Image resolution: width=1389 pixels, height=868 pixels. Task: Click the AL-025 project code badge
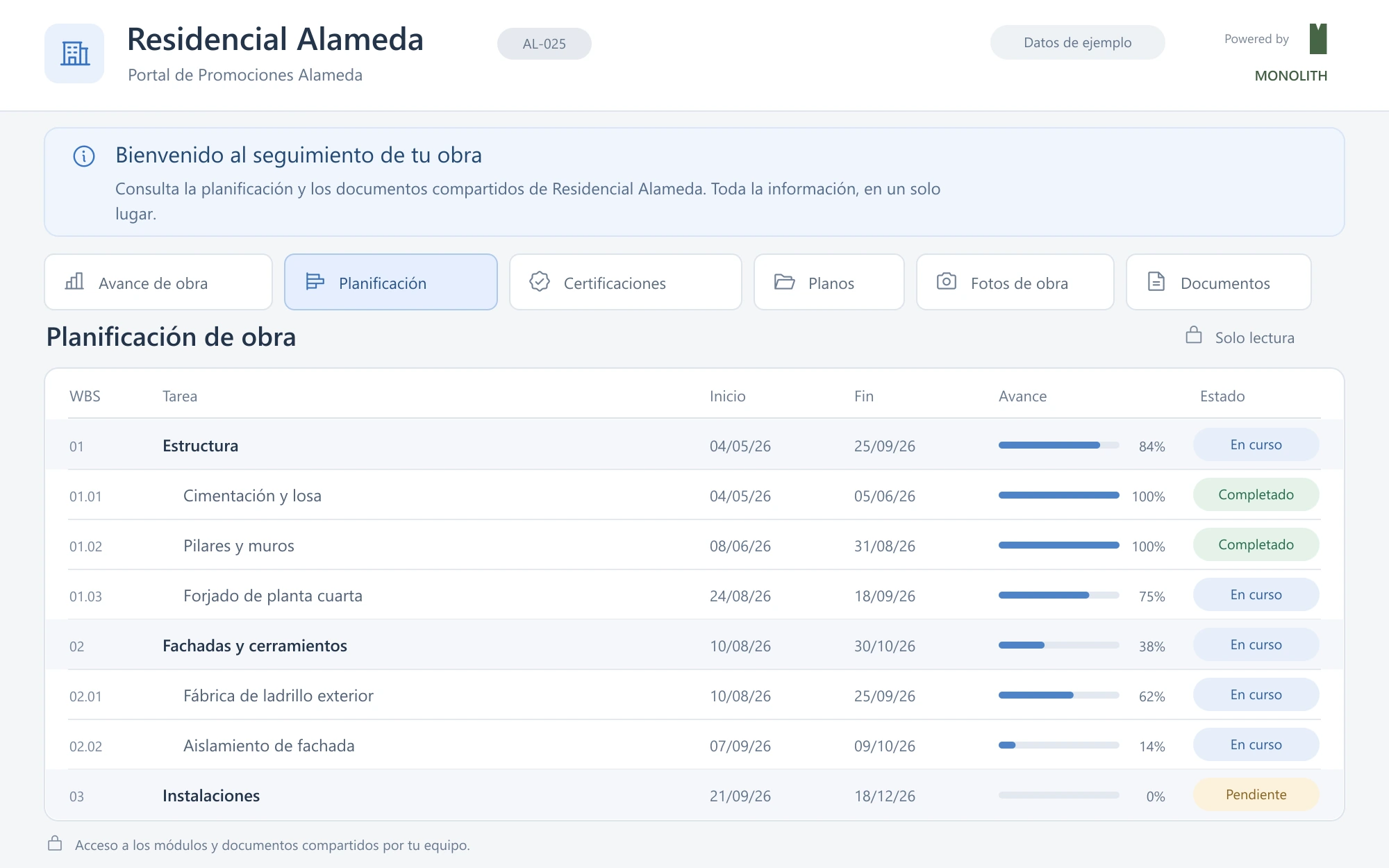(x=544, y=44)
